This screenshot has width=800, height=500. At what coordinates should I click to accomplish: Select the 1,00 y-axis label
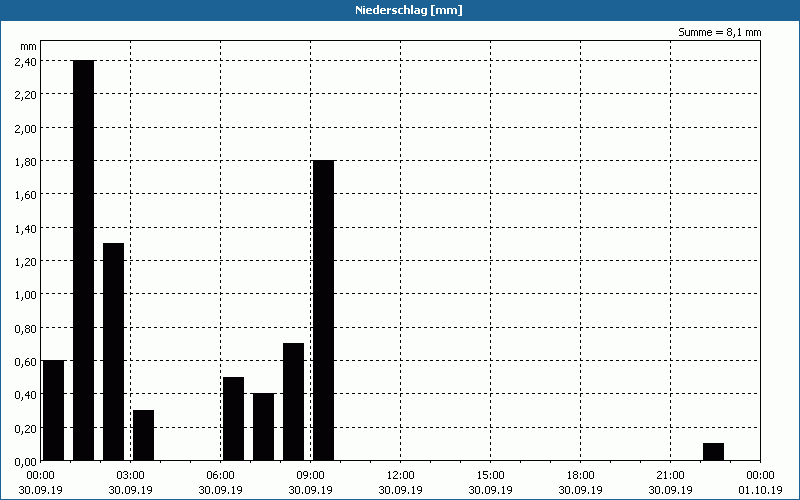[x=26, y=294]
